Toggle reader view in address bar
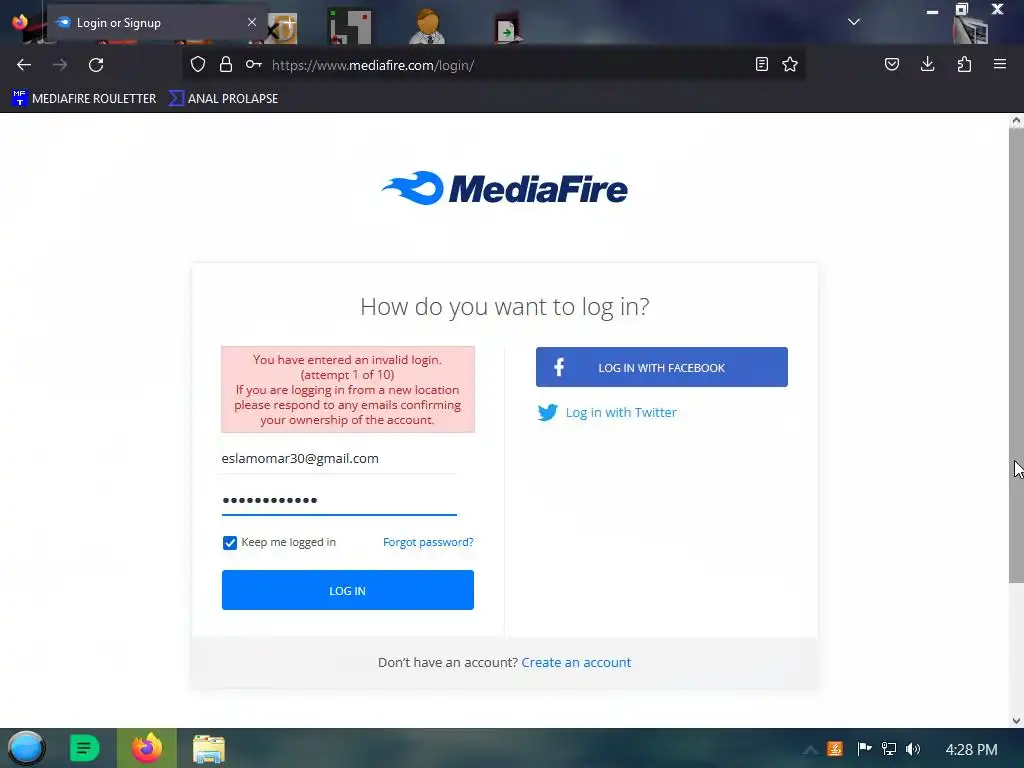Viewport: 1024px width, 768px height. click(761, 65)
